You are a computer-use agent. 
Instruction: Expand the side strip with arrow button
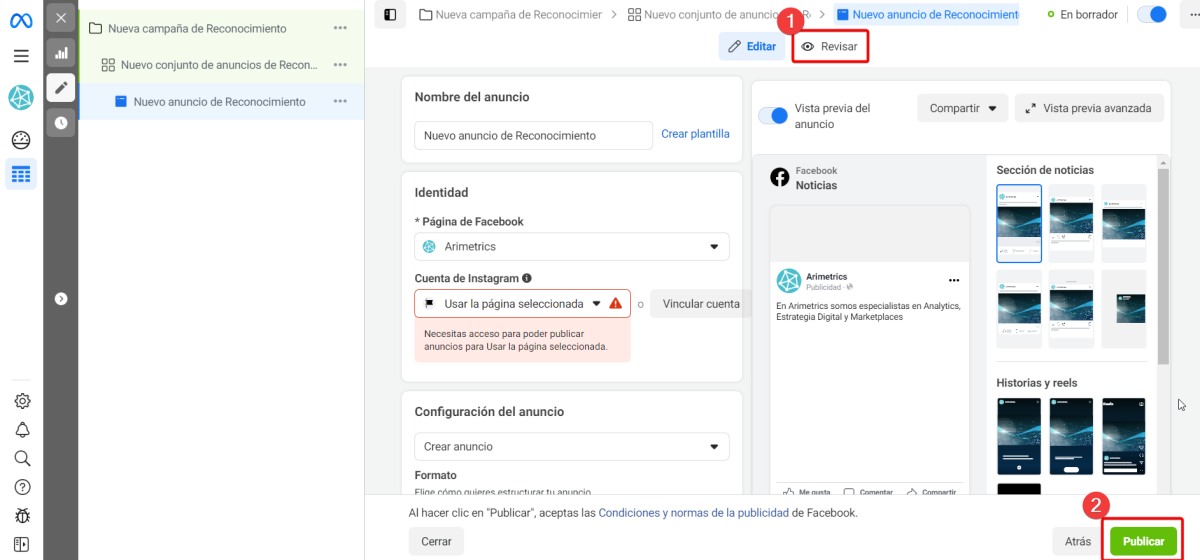pos(61,298)
